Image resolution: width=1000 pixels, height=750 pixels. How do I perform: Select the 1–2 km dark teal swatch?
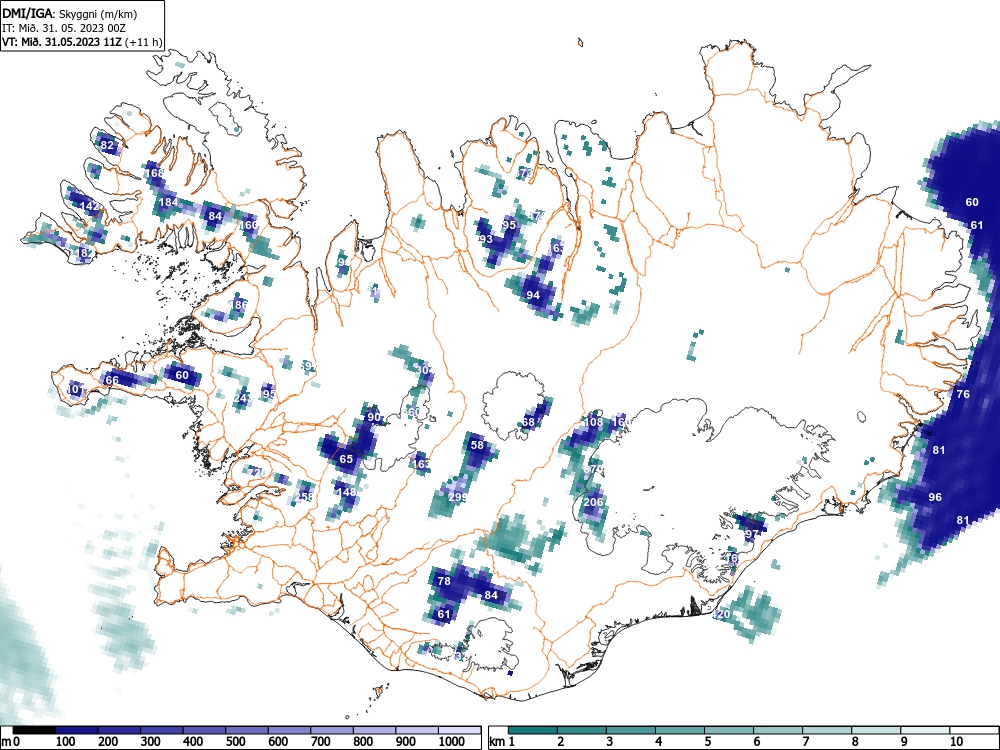pyautogui.click(x=533, y=730)
